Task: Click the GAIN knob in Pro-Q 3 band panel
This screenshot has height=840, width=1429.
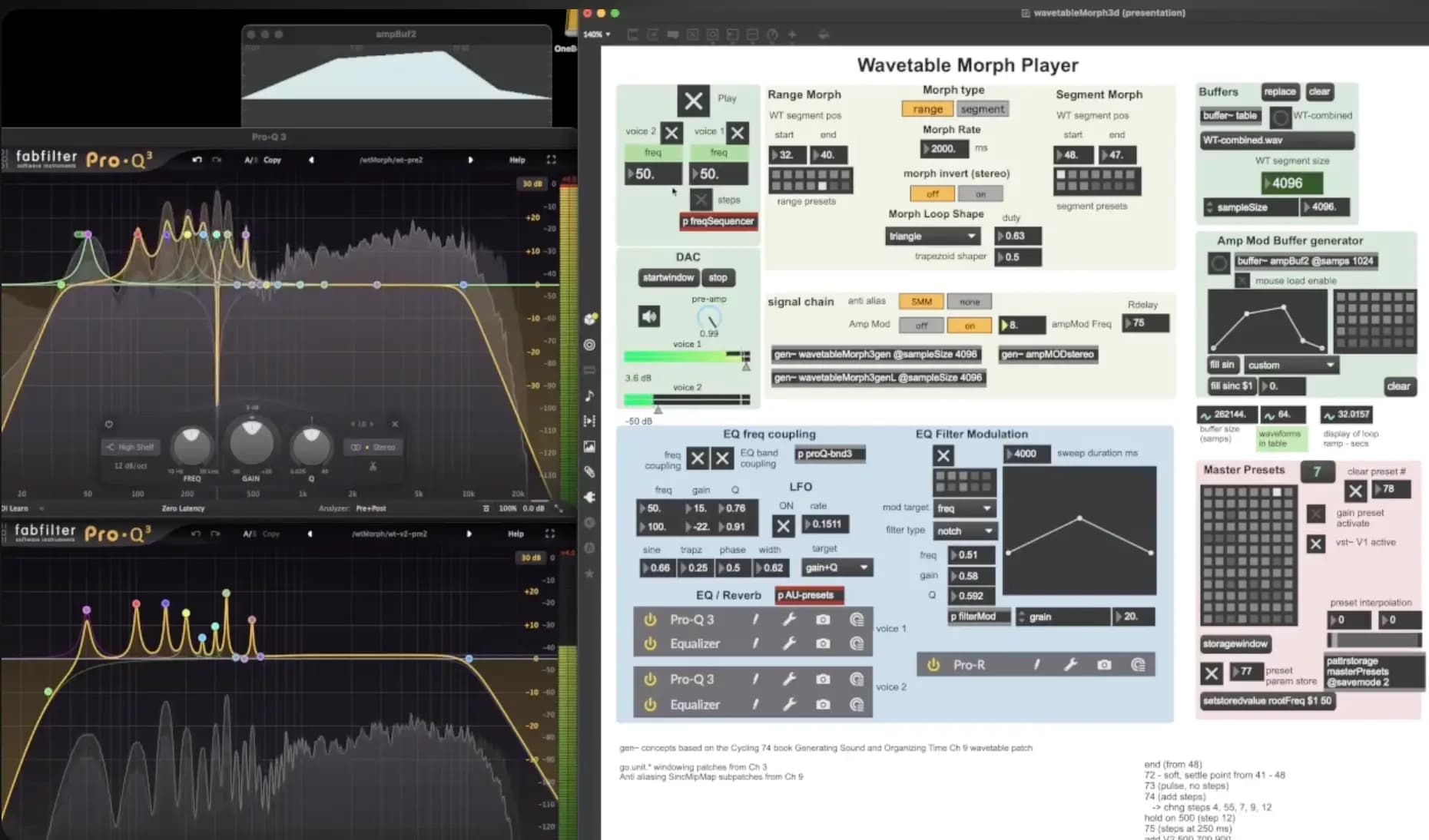Action: pyautogui.click(x=251, y=441)
